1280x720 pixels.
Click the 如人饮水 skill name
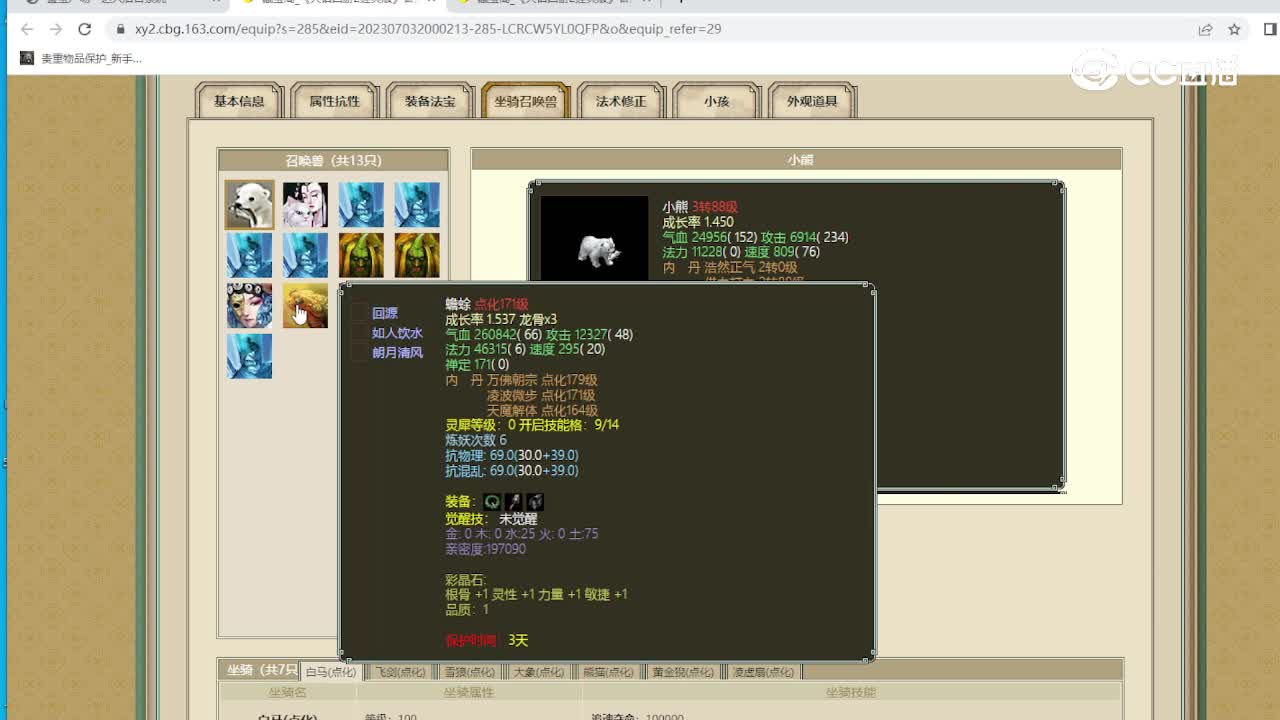(397, 333)
